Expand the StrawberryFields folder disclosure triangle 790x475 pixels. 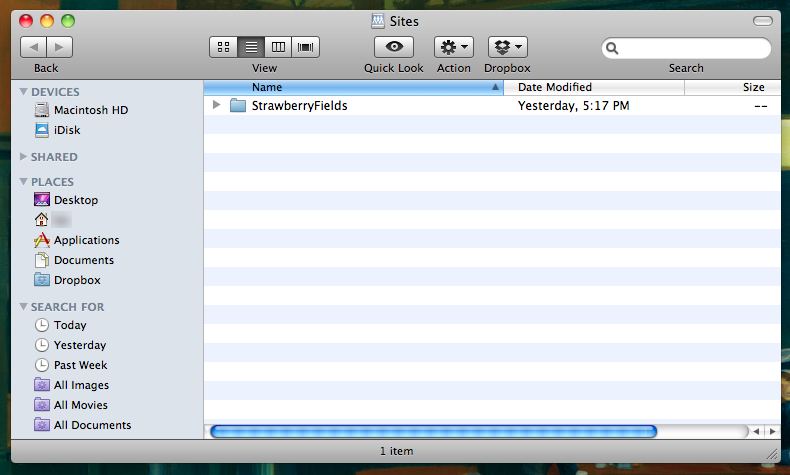point(217,105)
